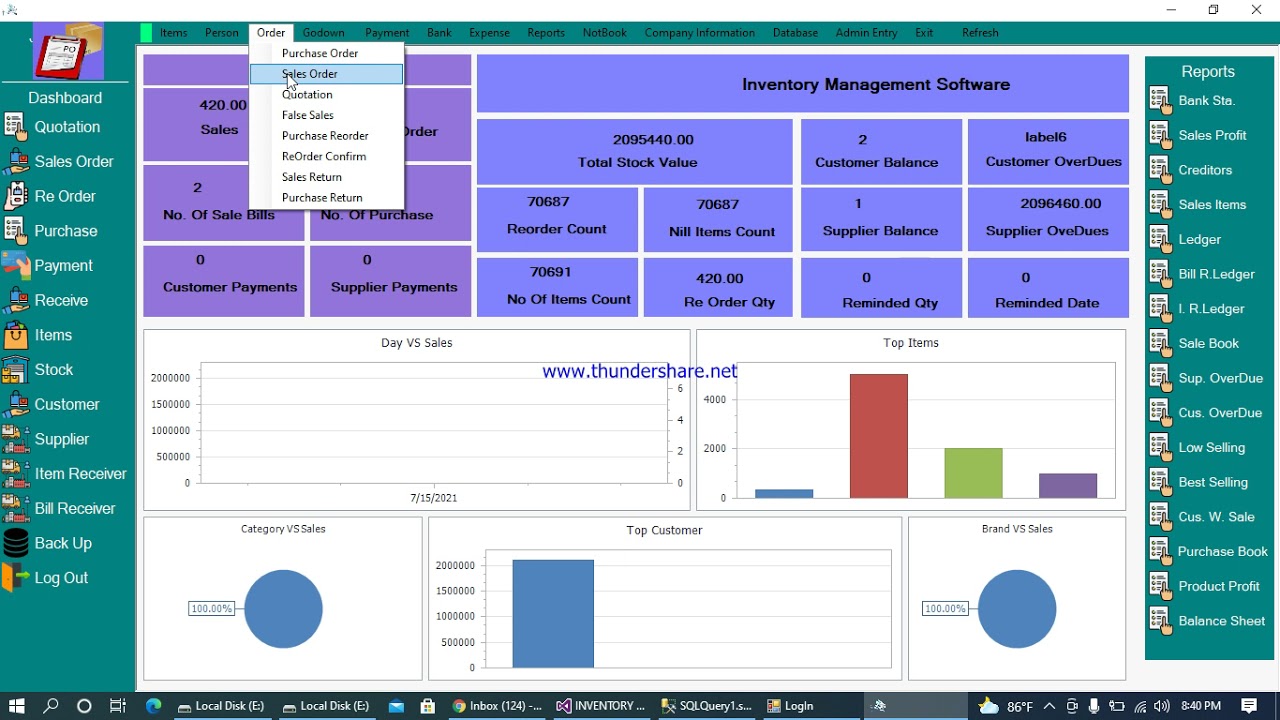Click the Dashboard logo icon
Viewport: 1280px width, 720px height.
[68, 52]
